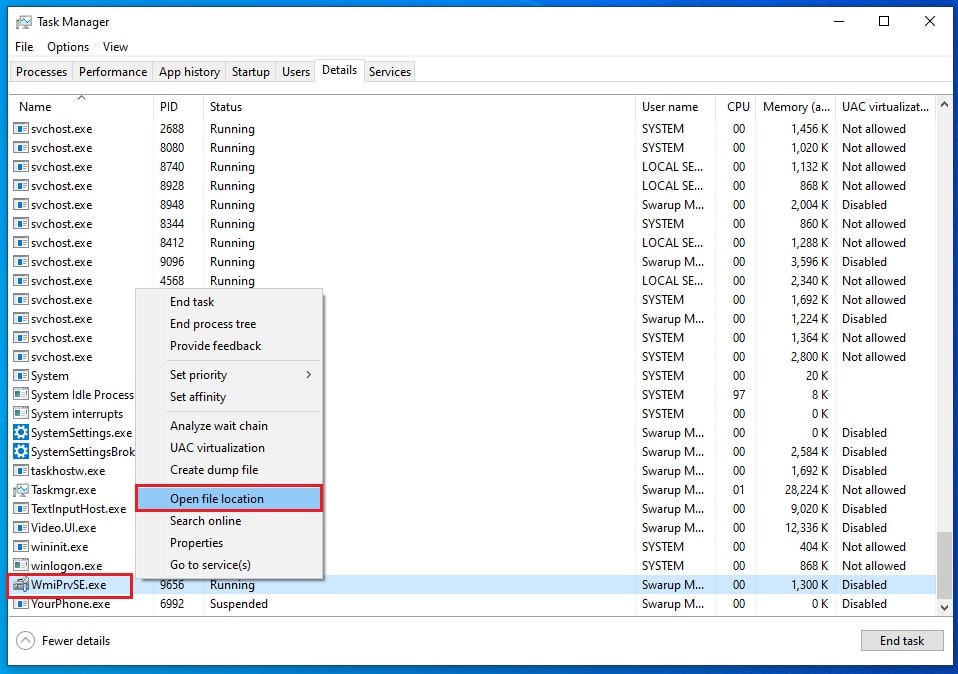
Task: Click the 28,224 K memory value for Taskmgr.exe
Action: click(x=806, y=489)
